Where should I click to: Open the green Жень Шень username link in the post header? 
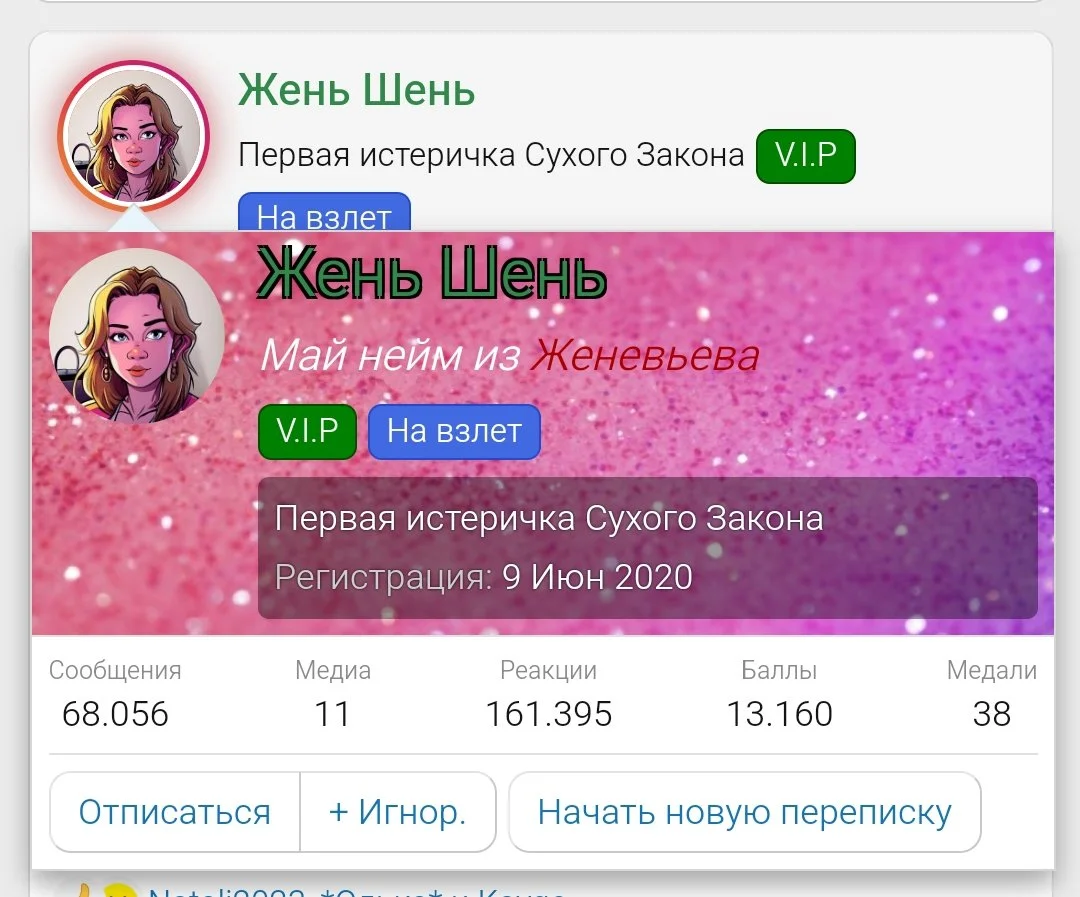(356, 90)
